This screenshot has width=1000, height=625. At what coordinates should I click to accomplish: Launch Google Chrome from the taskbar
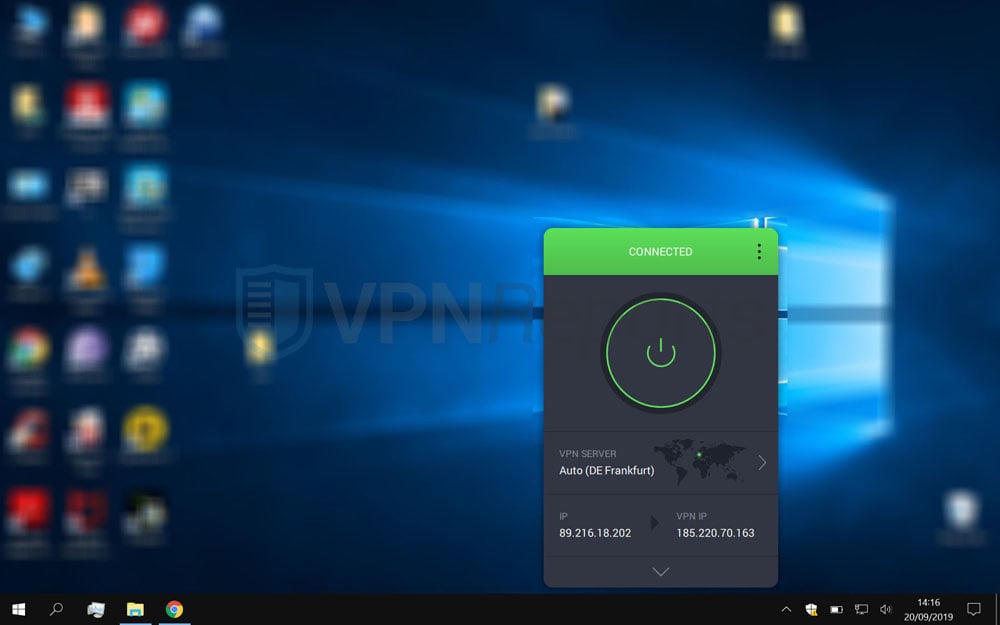click(x=175, y=609)
